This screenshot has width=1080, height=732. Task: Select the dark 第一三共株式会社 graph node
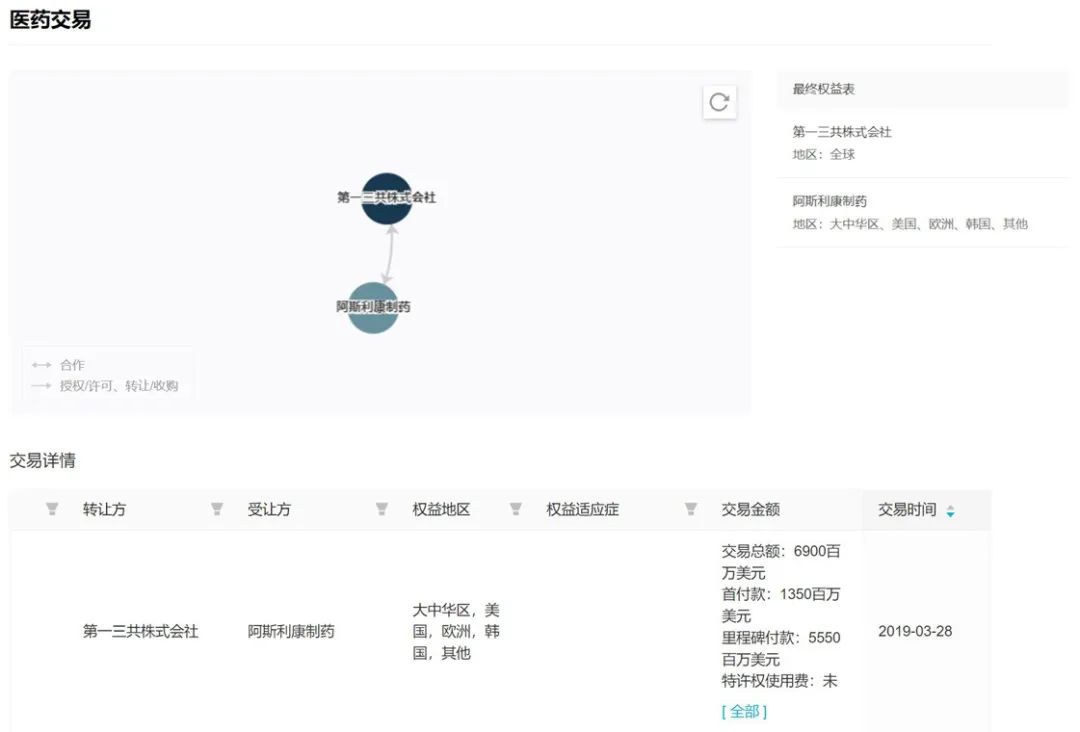coord(387,198)
